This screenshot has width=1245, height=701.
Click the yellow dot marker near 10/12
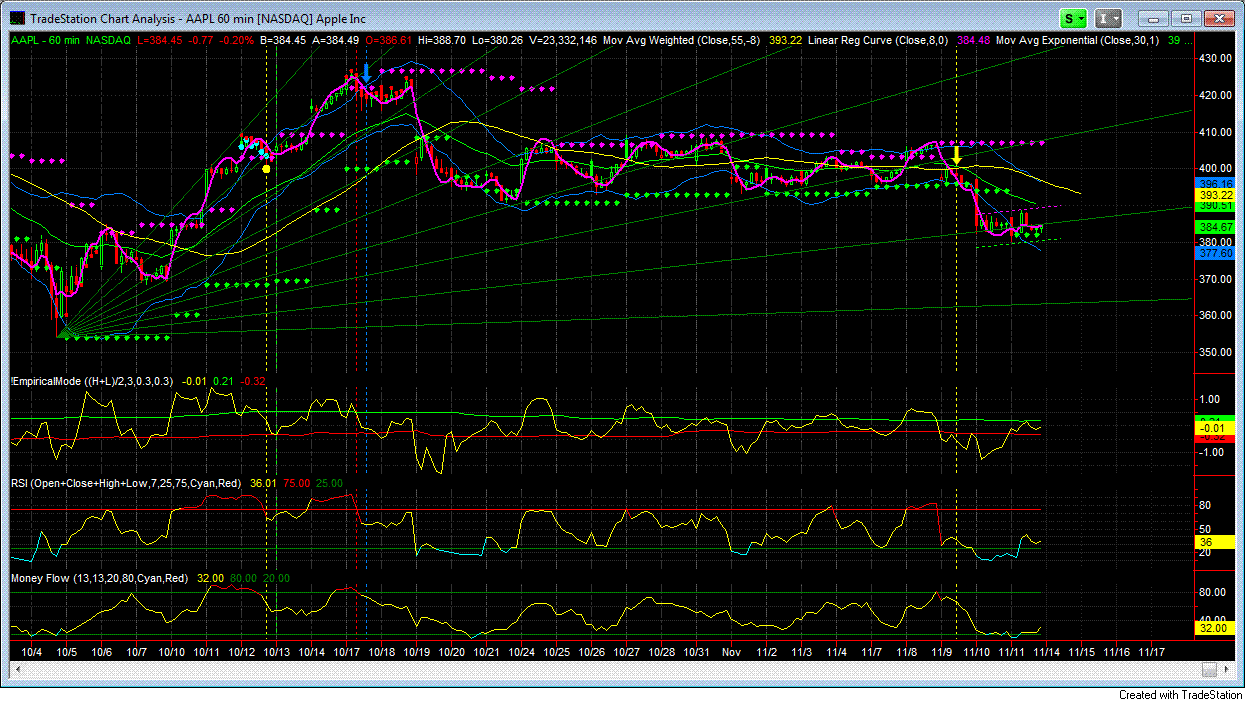pos(266,169)
